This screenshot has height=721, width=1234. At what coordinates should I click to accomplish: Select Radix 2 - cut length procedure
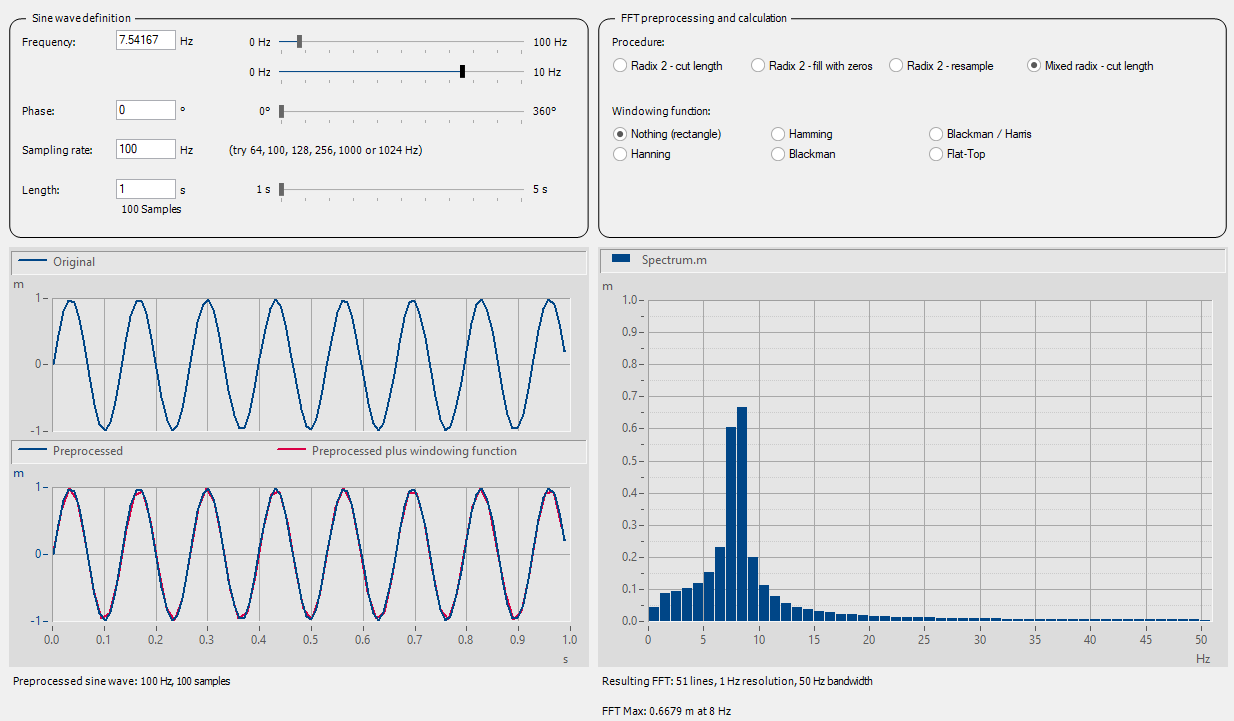(621, 66)
